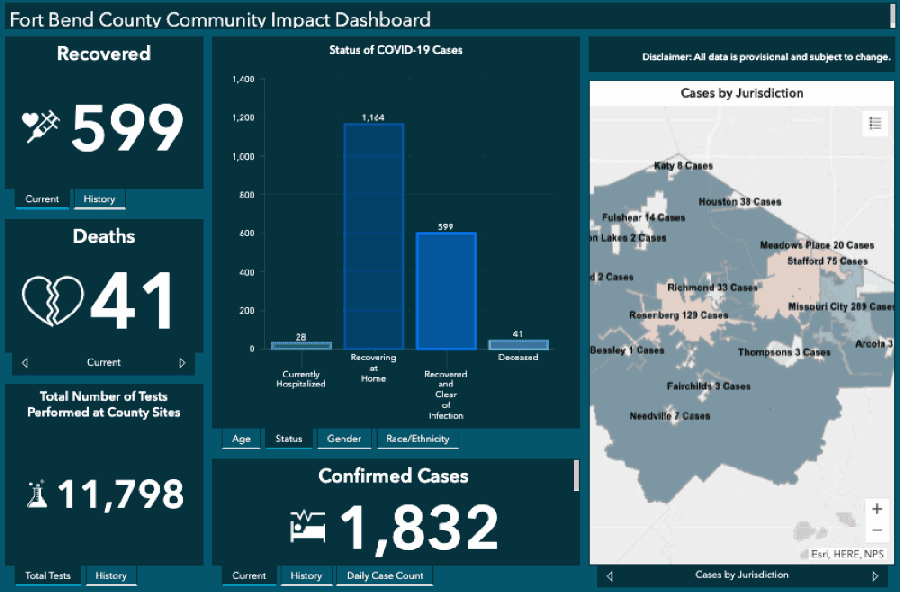Viewport: 900px width, 592px height.
Task: Zoom out on the map with minus
Action: [x=876, y=530]
